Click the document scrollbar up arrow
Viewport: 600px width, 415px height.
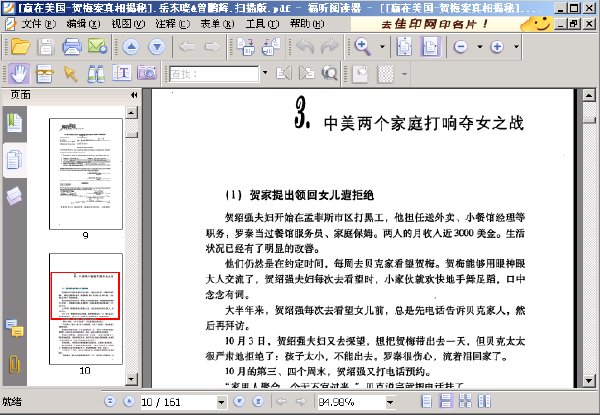point(589,95)
